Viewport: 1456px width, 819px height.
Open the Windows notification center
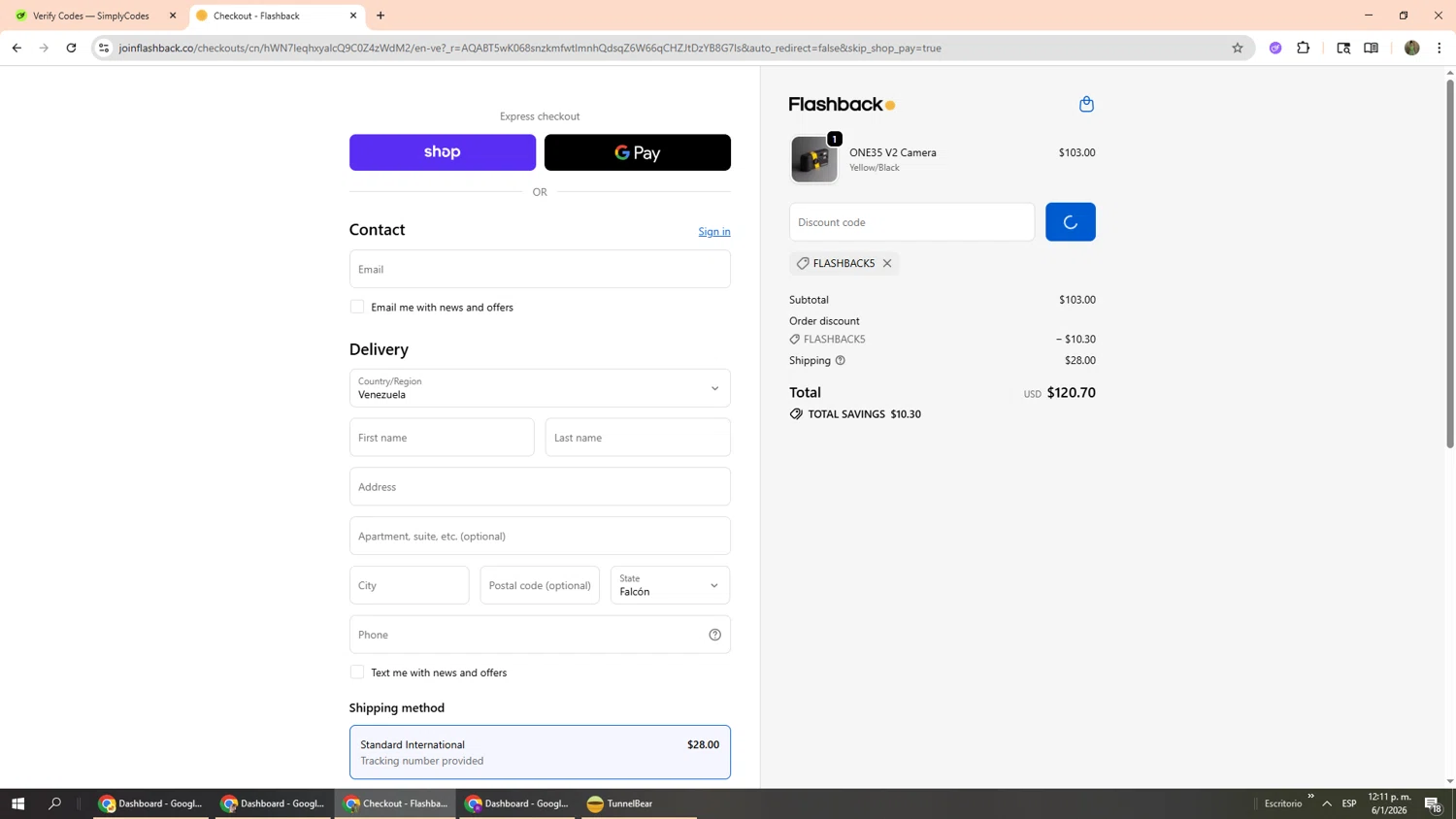click(1433, 803)
